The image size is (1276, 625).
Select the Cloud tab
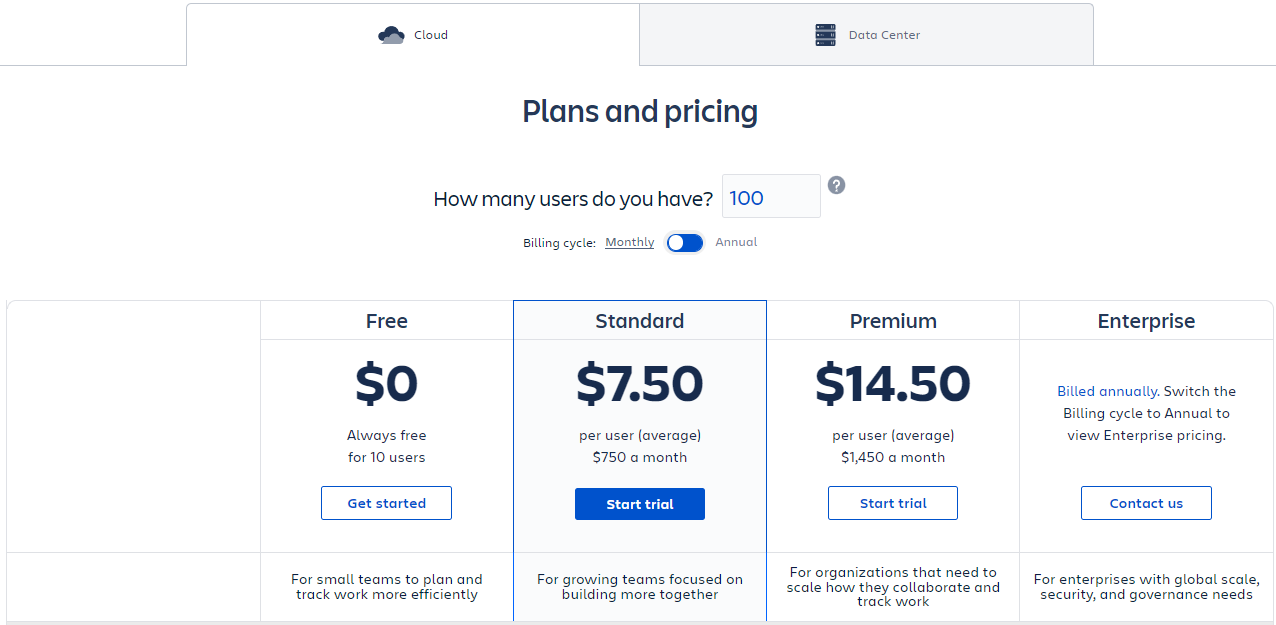pyautogui.click(x=412, y=34)
